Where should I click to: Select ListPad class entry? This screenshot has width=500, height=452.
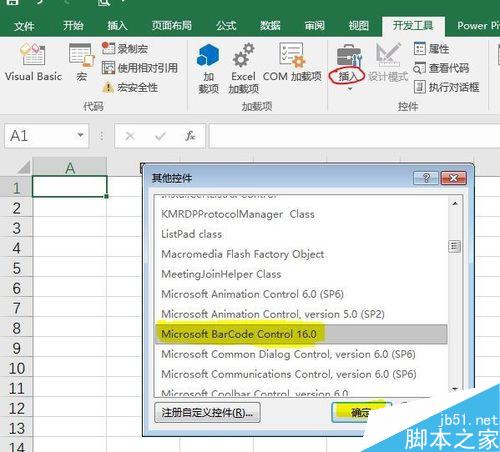[x=301, y=234]
